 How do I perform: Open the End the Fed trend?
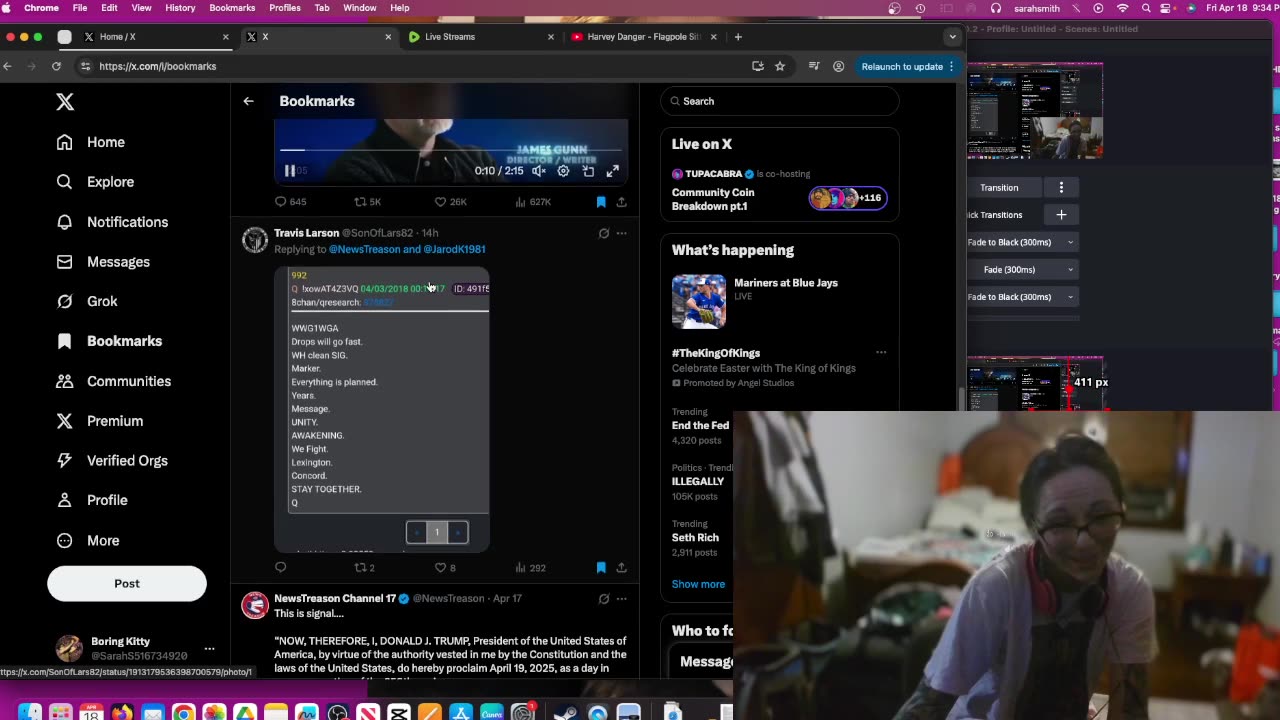tap(700, 426)
